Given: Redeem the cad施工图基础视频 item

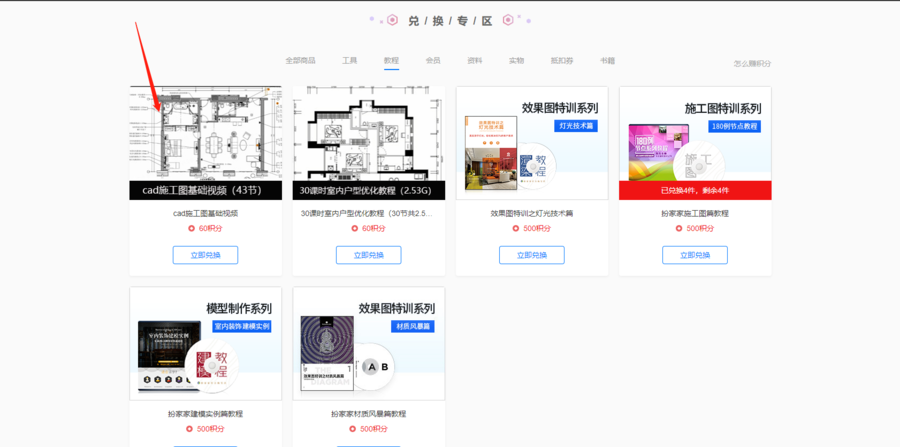Looking at the screenshot, I should pyautogui.click(x=205, y=255).
